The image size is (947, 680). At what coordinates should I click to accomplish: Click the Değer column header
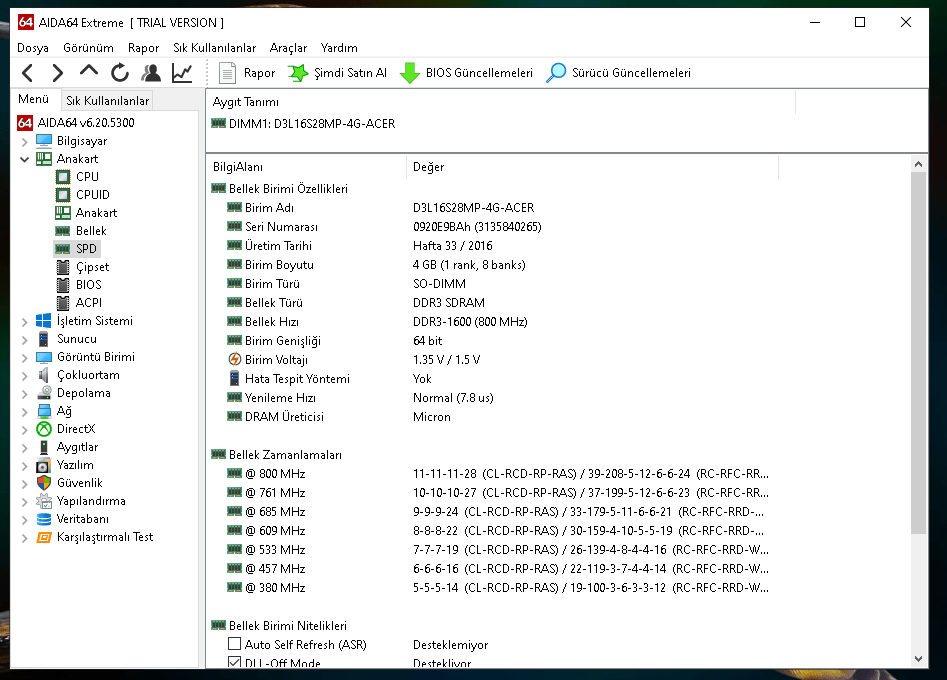coord(592,167)
